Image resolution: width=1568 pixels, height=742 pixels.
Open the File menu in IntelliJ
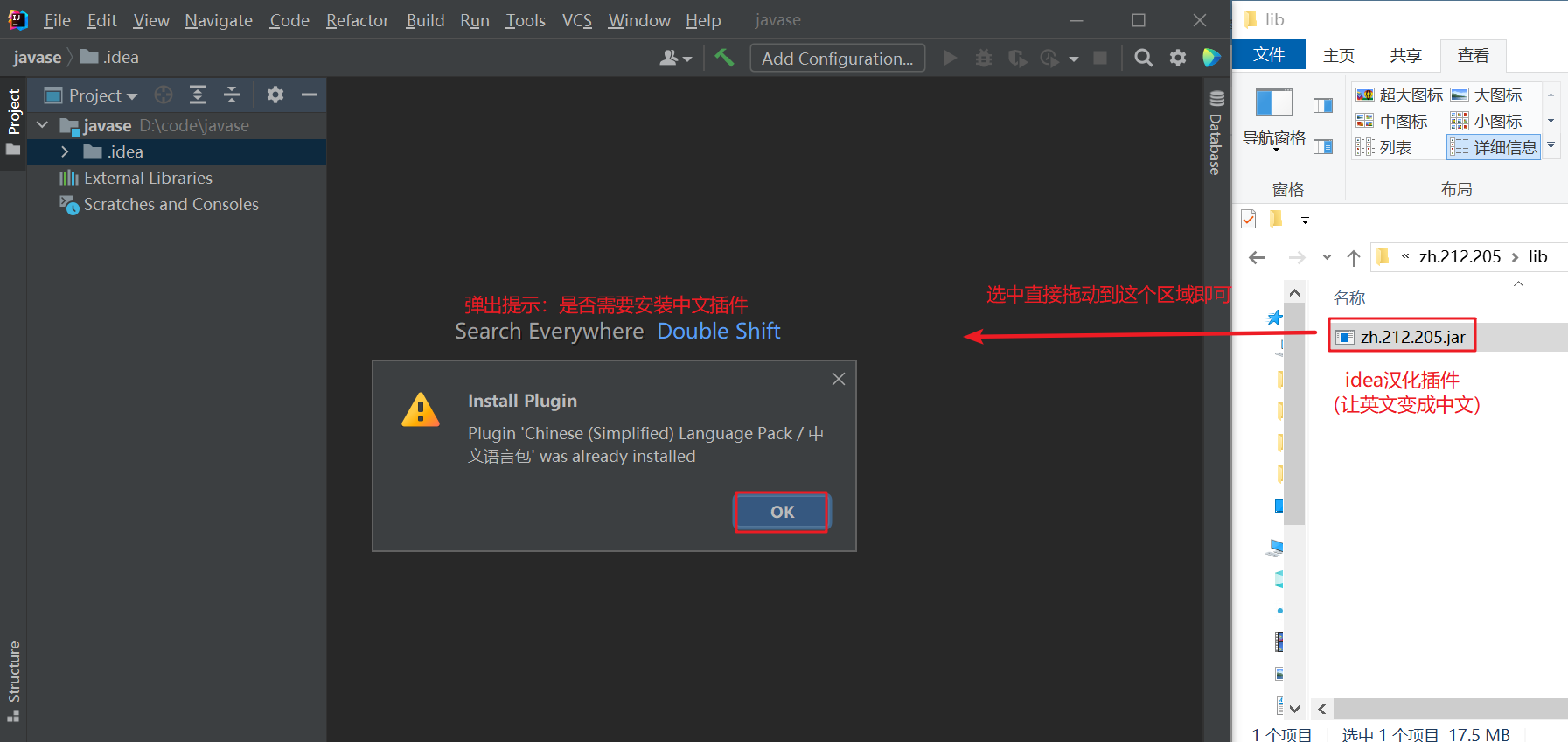[x=57, y=20]
